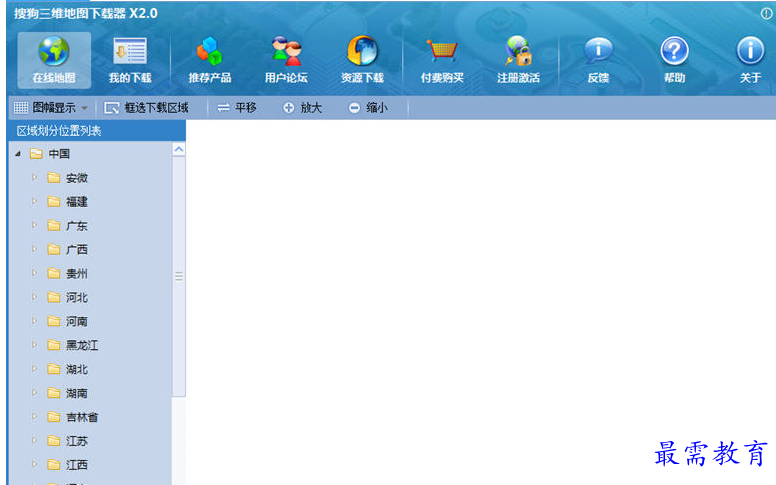The height and width of the screenshot is (485, 776).
Task: Click the region list scroll-up arrow
Action: coord(179,149)
